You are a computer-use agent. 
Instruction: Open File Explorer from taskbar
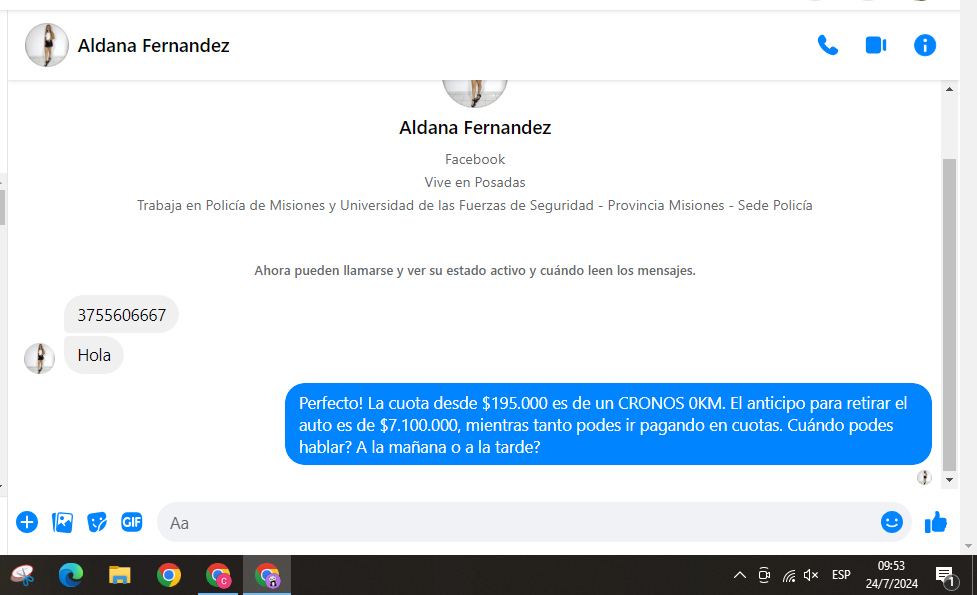coord(120,575)
